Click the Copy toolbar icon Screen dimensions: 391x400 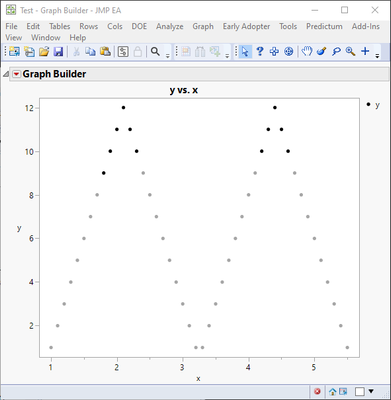pos(90,52)
